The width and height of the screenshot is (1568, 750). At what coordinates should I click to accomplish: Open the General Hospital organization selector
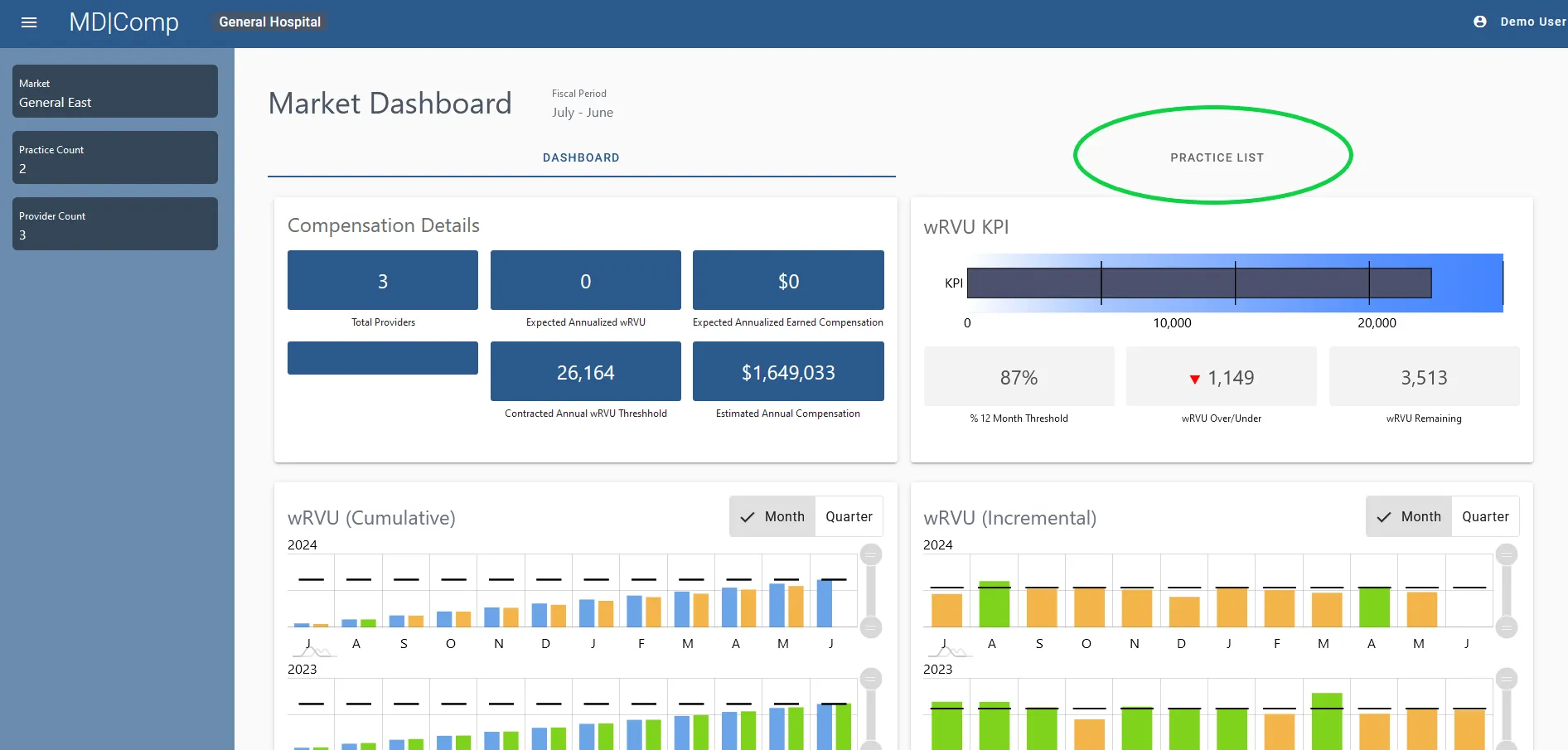pos(269,22)
